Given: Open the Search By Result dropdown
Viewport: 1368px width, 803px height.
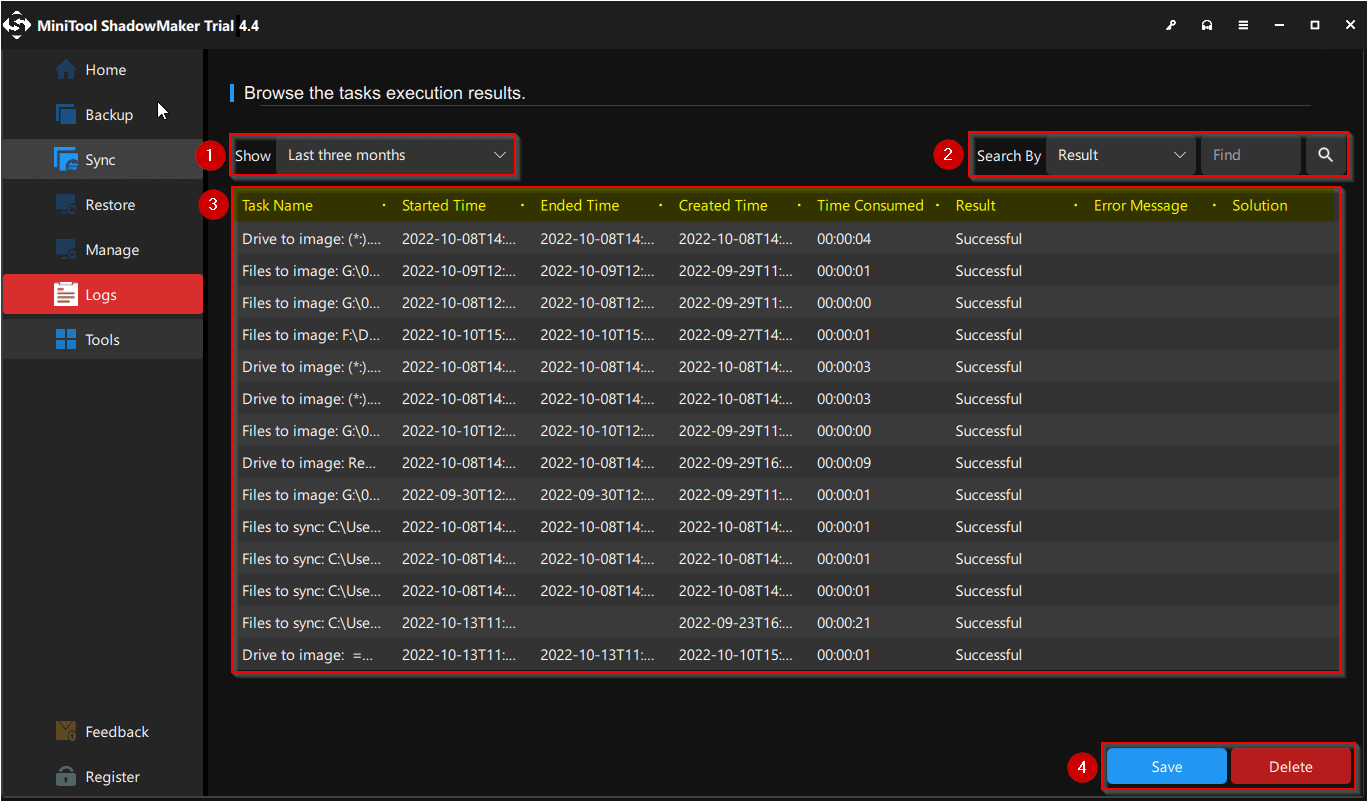Looking at the screenshot, I should point(1120,155).
